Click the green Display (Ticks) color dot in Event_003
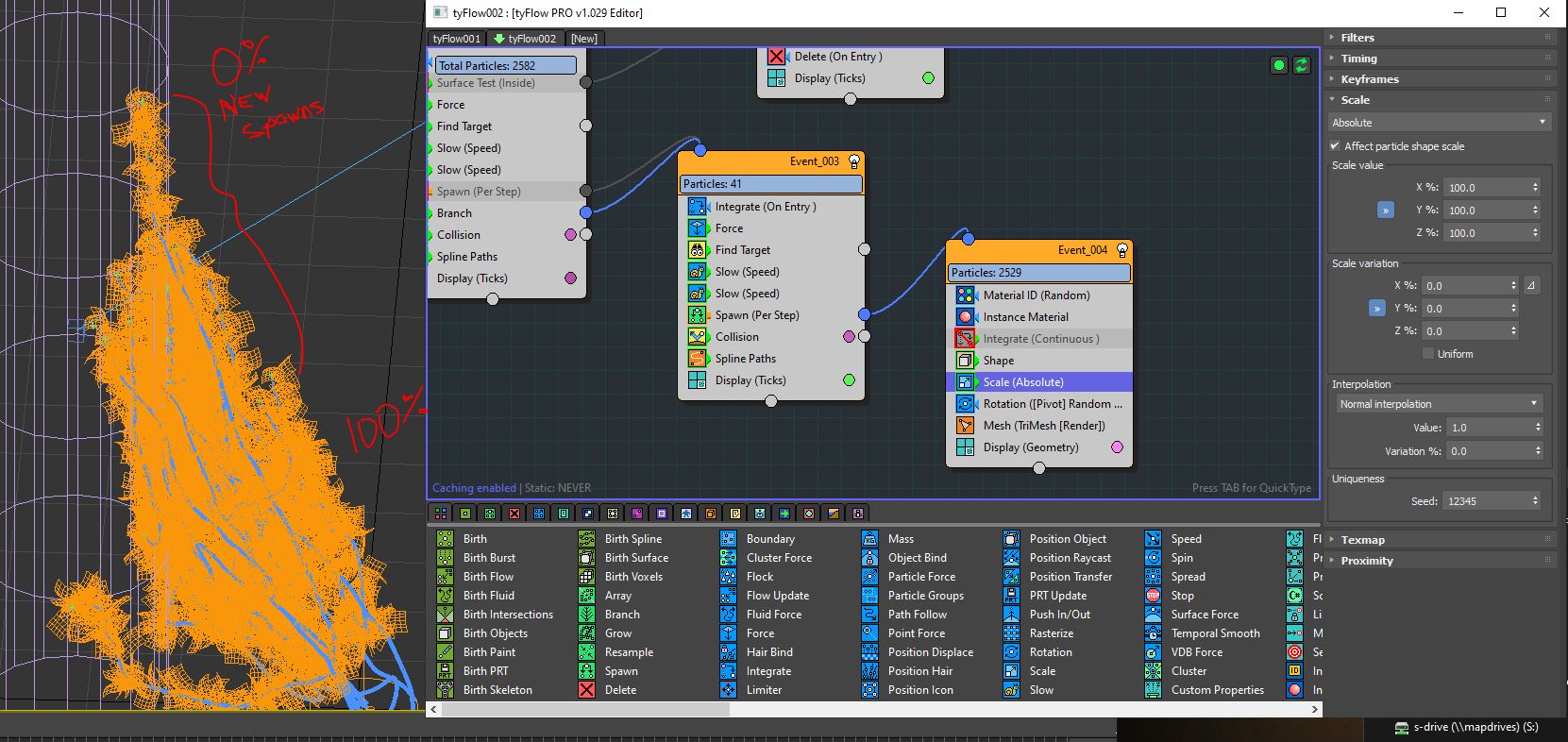The height and width of the screenshot is (742, 1568). 849,380
